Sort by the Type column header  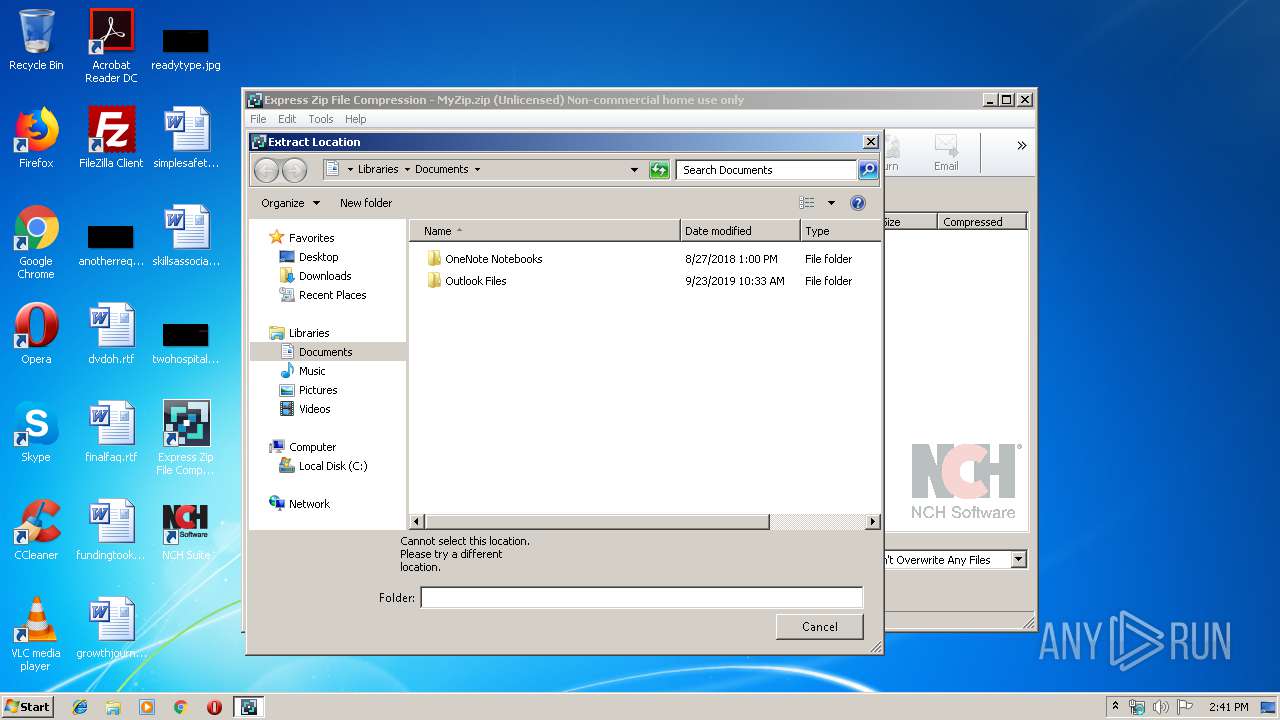(840, 231)
